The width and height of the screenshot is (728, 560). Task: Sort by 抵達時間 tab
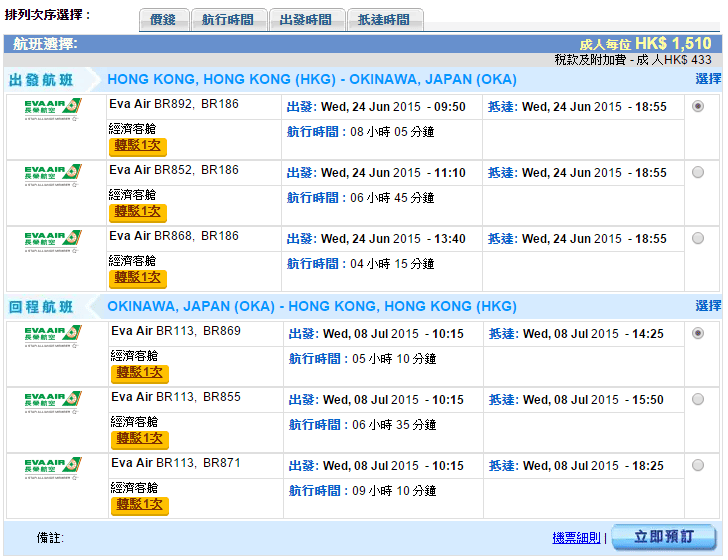384,20
